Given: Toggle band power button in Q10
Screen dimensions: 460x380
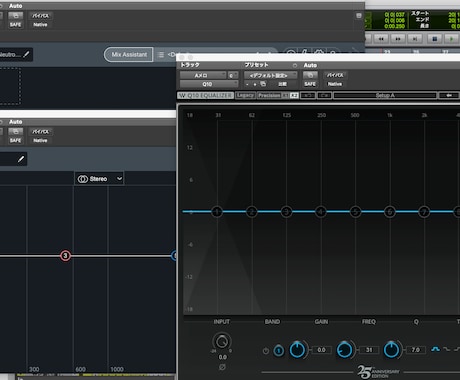Looking at the screenshot, I should (x=266, y=351).
